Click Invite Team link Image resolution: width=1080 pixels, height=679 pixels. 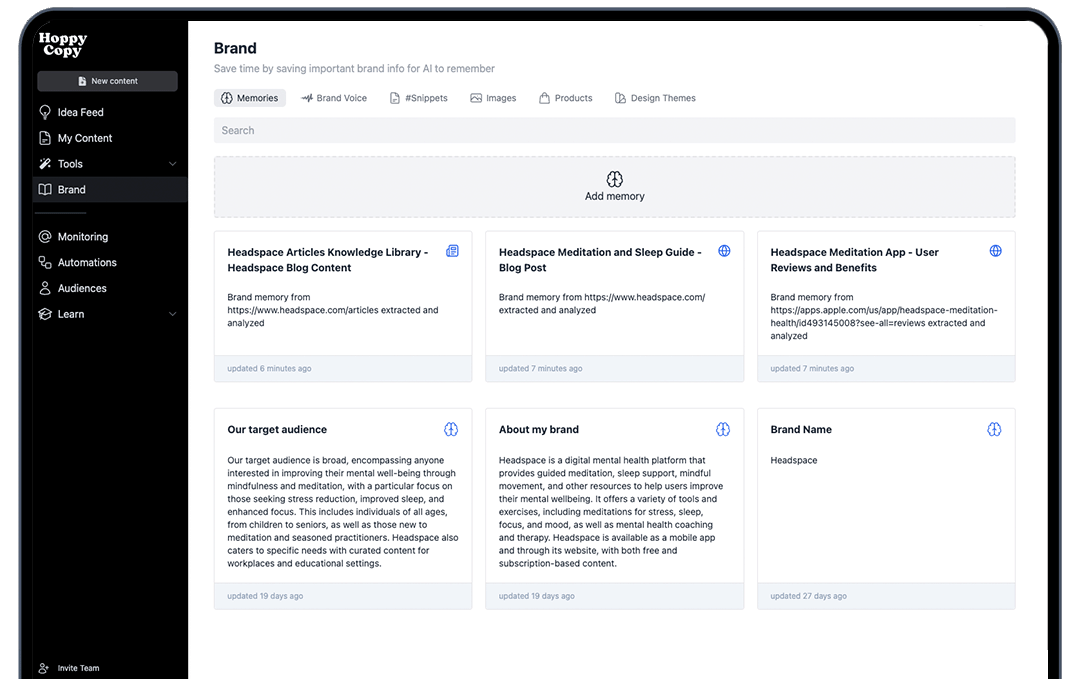tap(79, 668)
